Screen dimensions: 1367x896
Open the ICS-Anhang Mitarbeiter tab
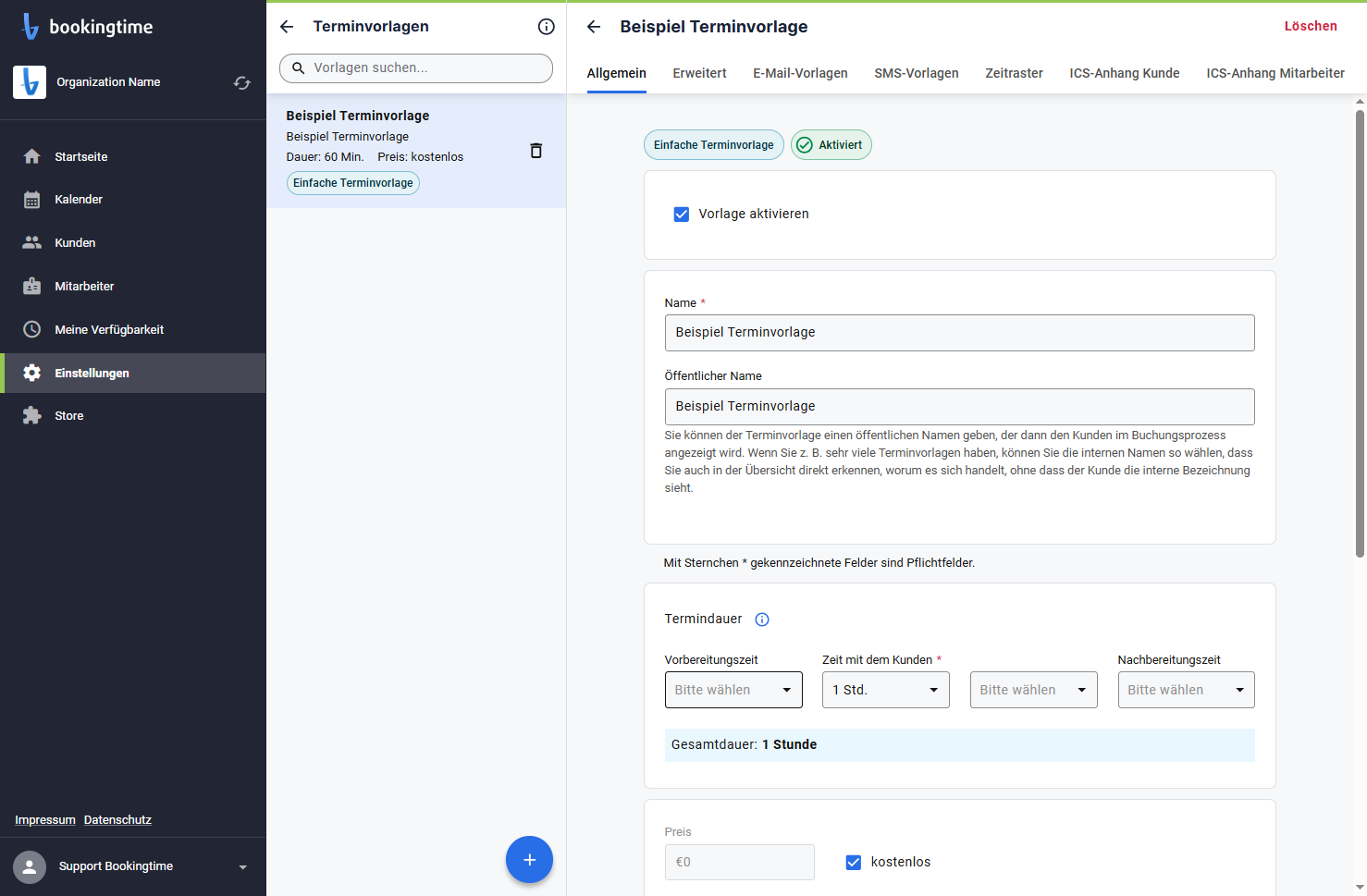click(x=1275, y=73)
